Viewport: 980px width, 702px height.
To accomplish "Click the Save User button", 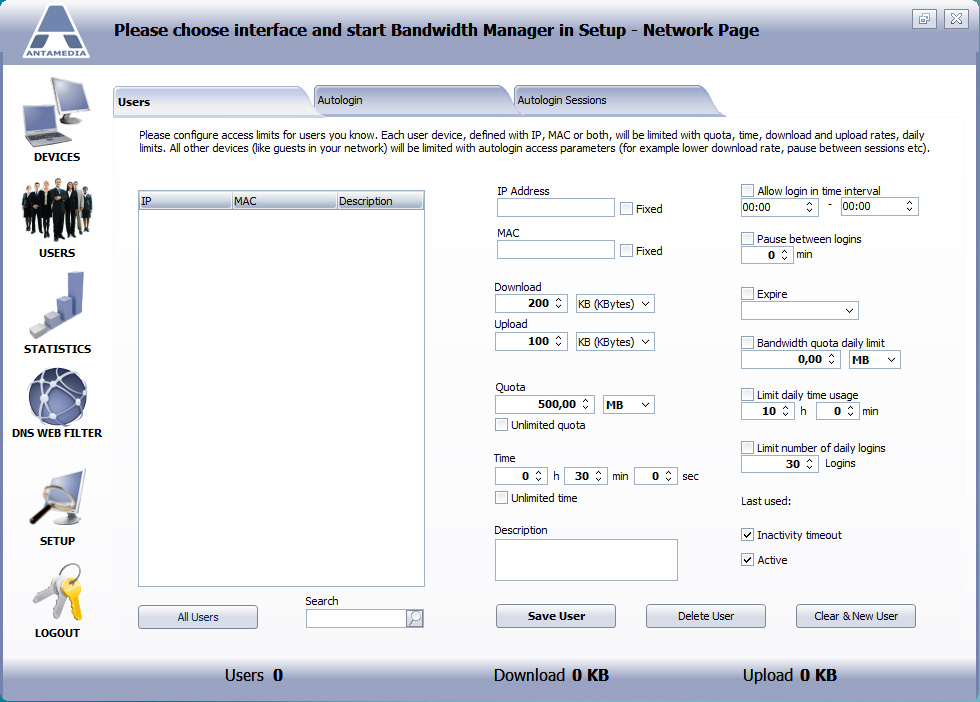I will 556,616.
